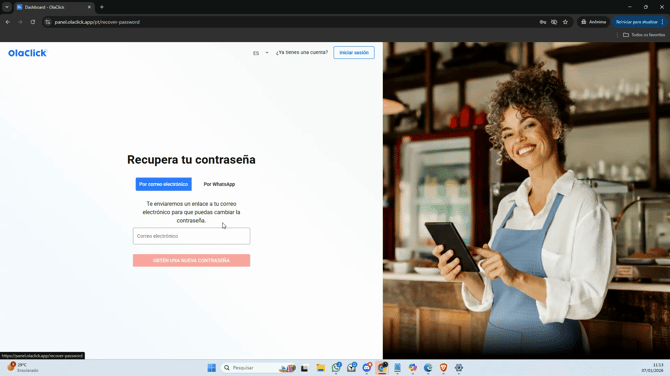Viewport: 670px width, 376px height.
Task: Click the '¿Ya tienes una cuenta?' text
Action: click(x=302, y=53)
